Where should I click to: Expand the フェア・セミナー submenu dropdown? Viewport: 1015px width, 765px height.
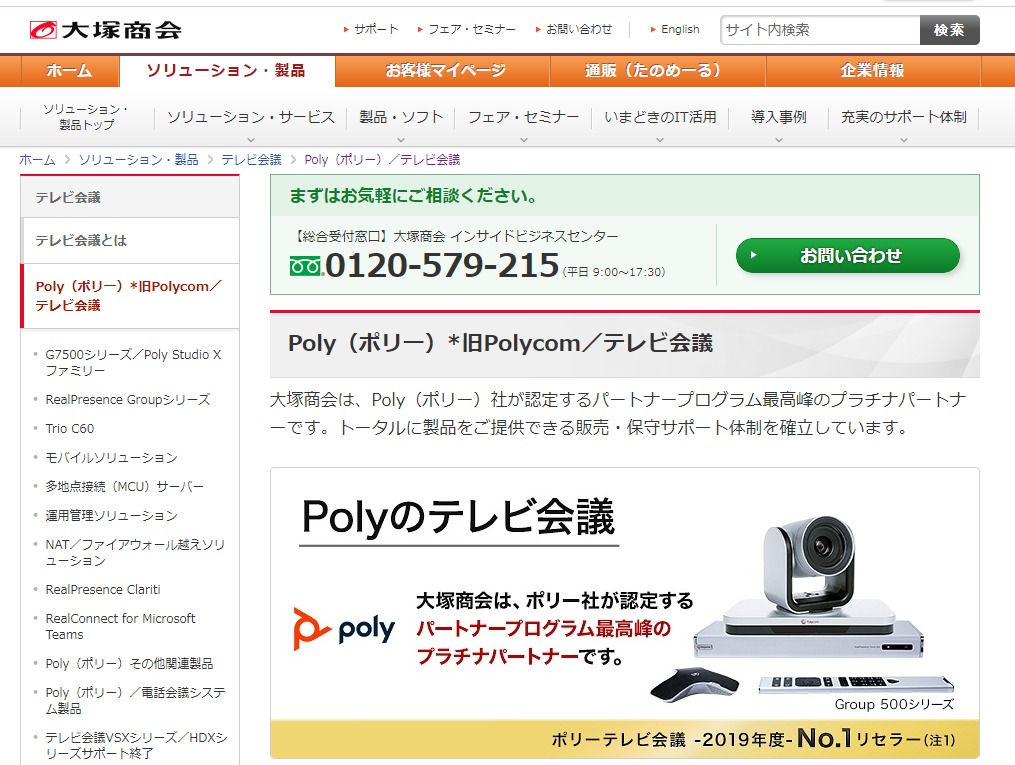(524, 118)
